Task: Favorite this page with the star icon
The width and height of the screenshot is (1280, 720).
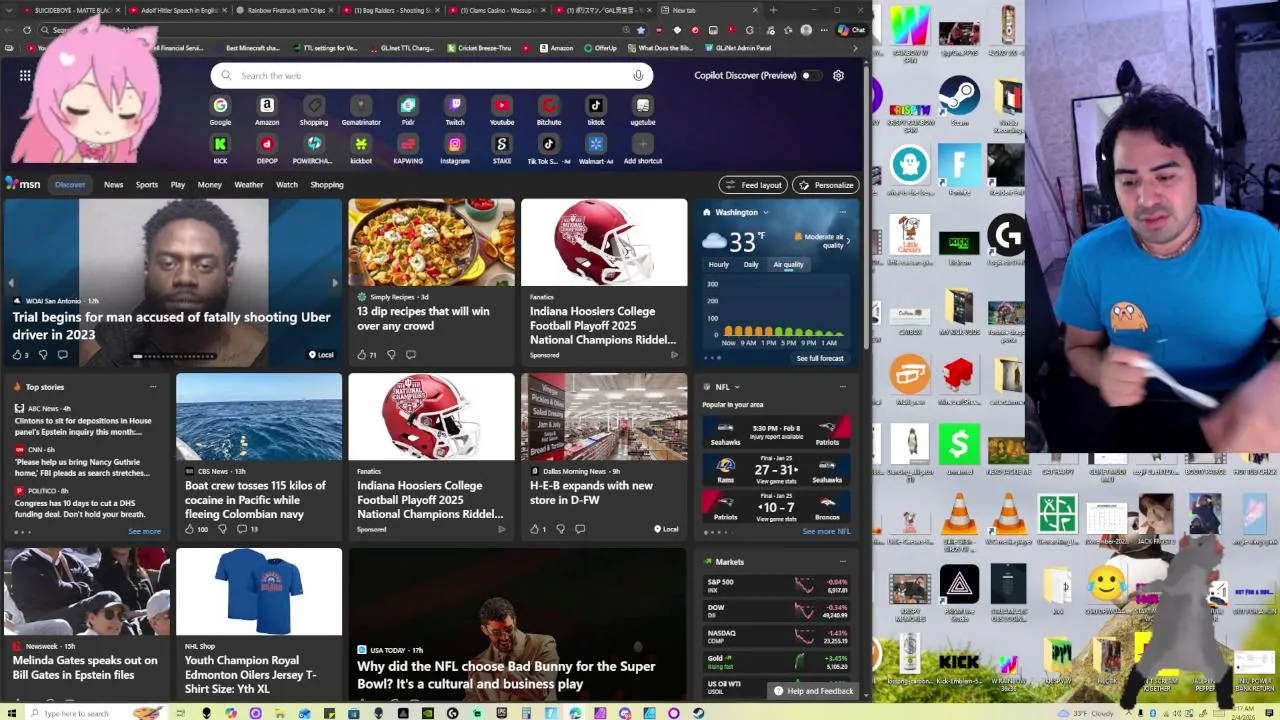Action: click(640, 30)
